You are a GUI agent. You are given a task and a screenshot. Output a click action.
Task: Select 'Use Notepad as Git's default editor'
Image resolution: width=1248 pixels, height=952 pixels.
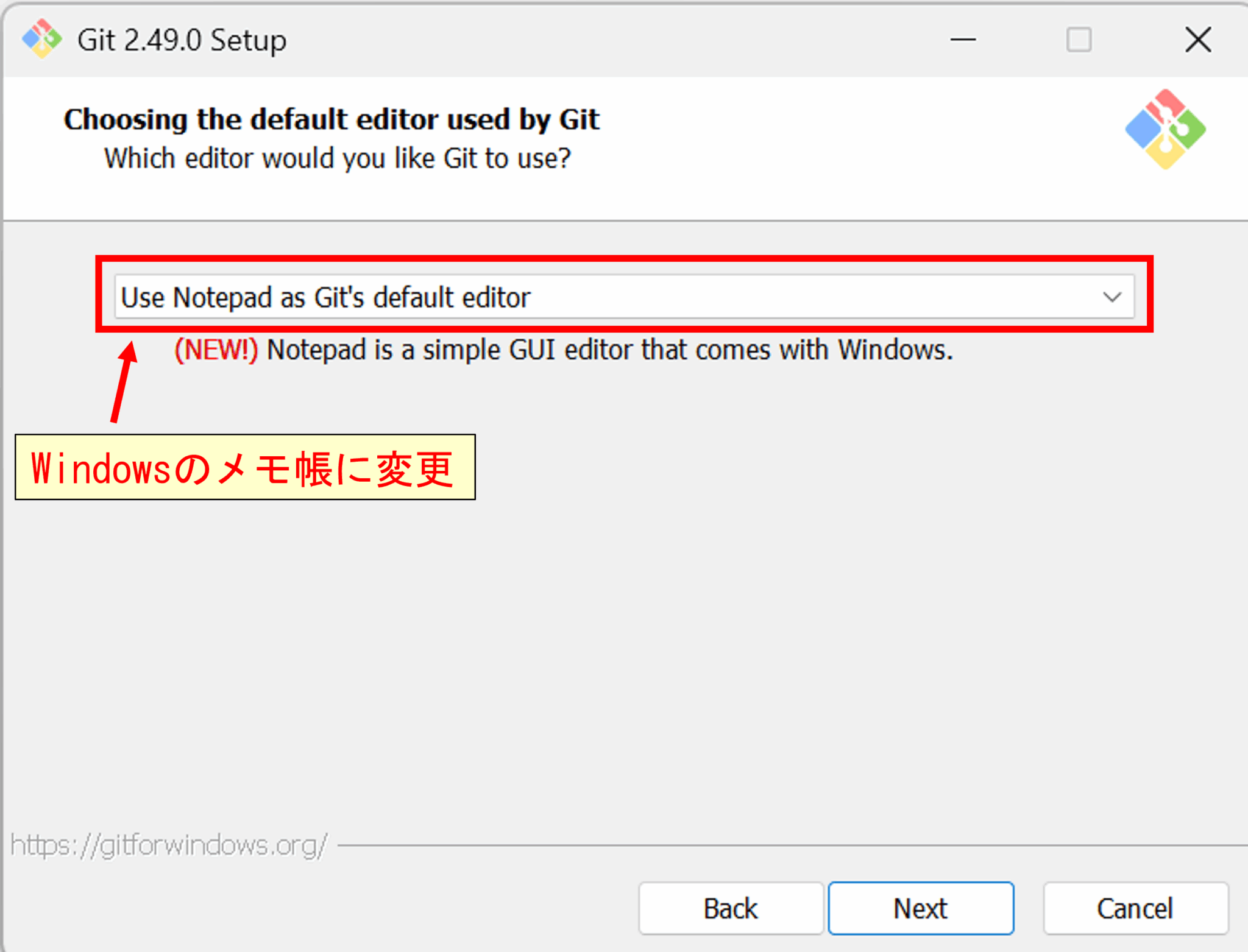tap(325, 297)
